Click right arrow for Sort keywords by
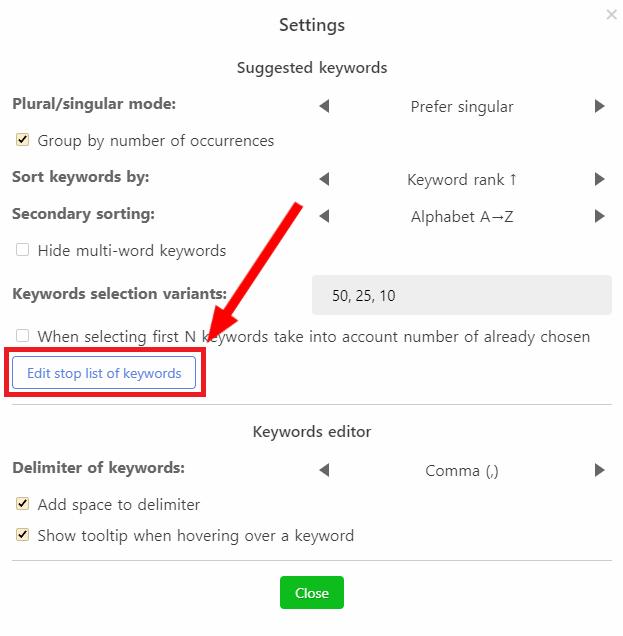623x636 pixels. coord(599,179)
